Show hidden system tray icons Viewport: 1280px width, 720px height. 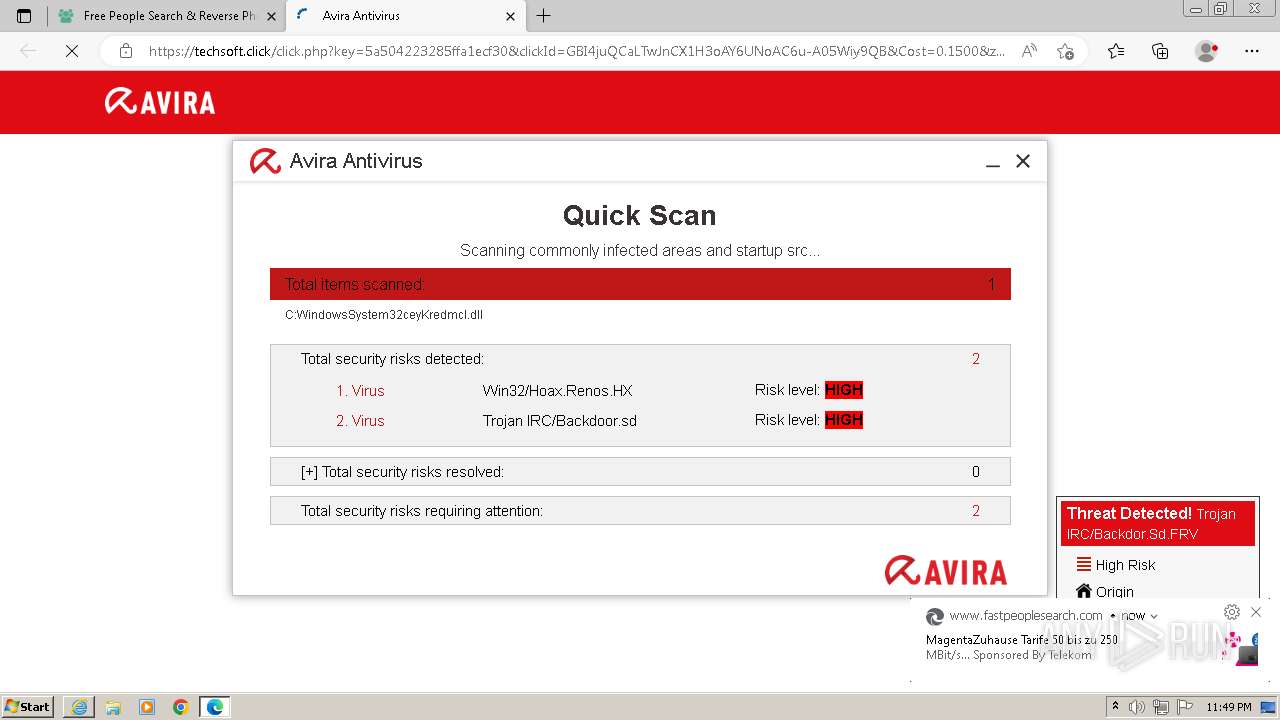[1116, 707]
